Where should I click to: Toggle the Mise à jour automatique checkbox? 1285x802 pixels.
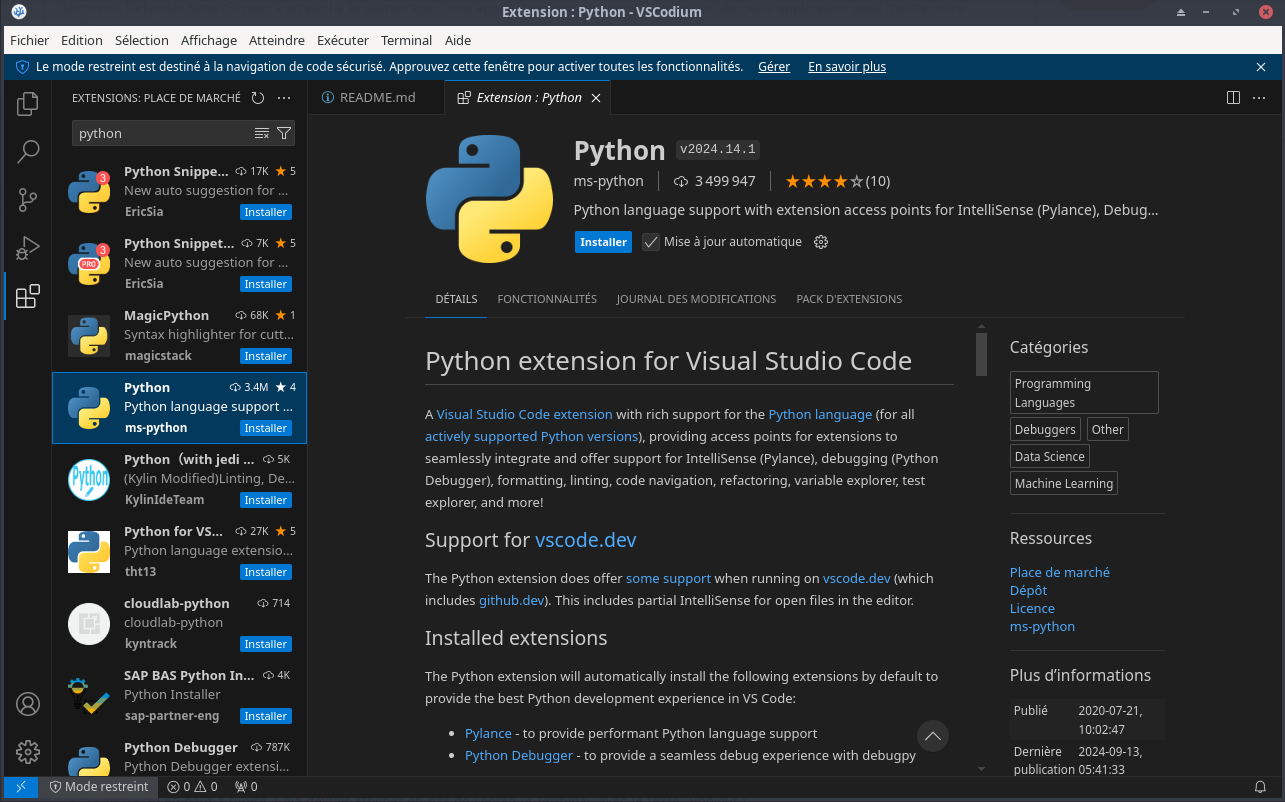click(651, 242)
